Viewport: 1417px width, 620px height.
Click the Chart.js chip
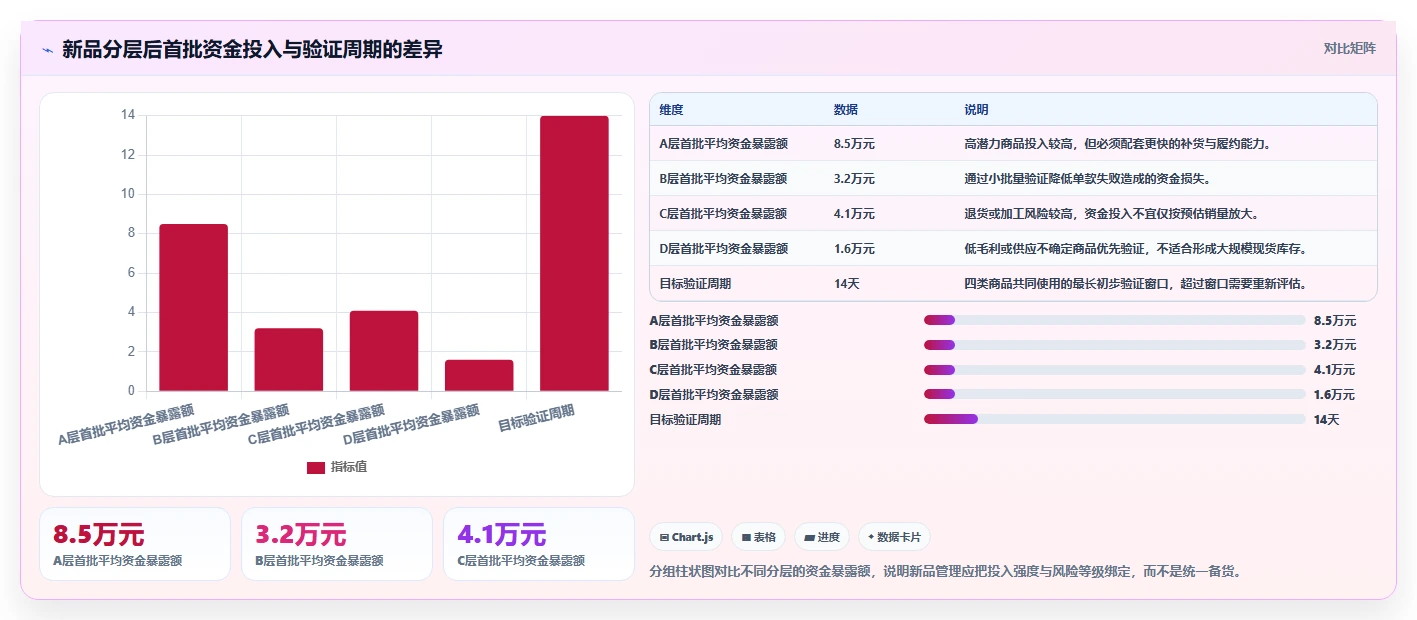point(686,537)
